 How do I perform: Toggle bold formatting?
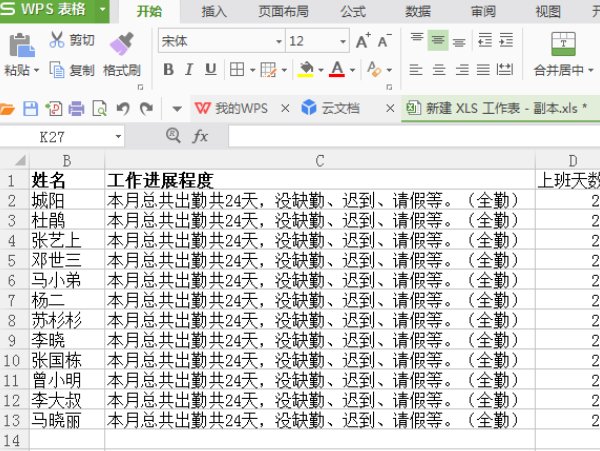coord(168,70)
